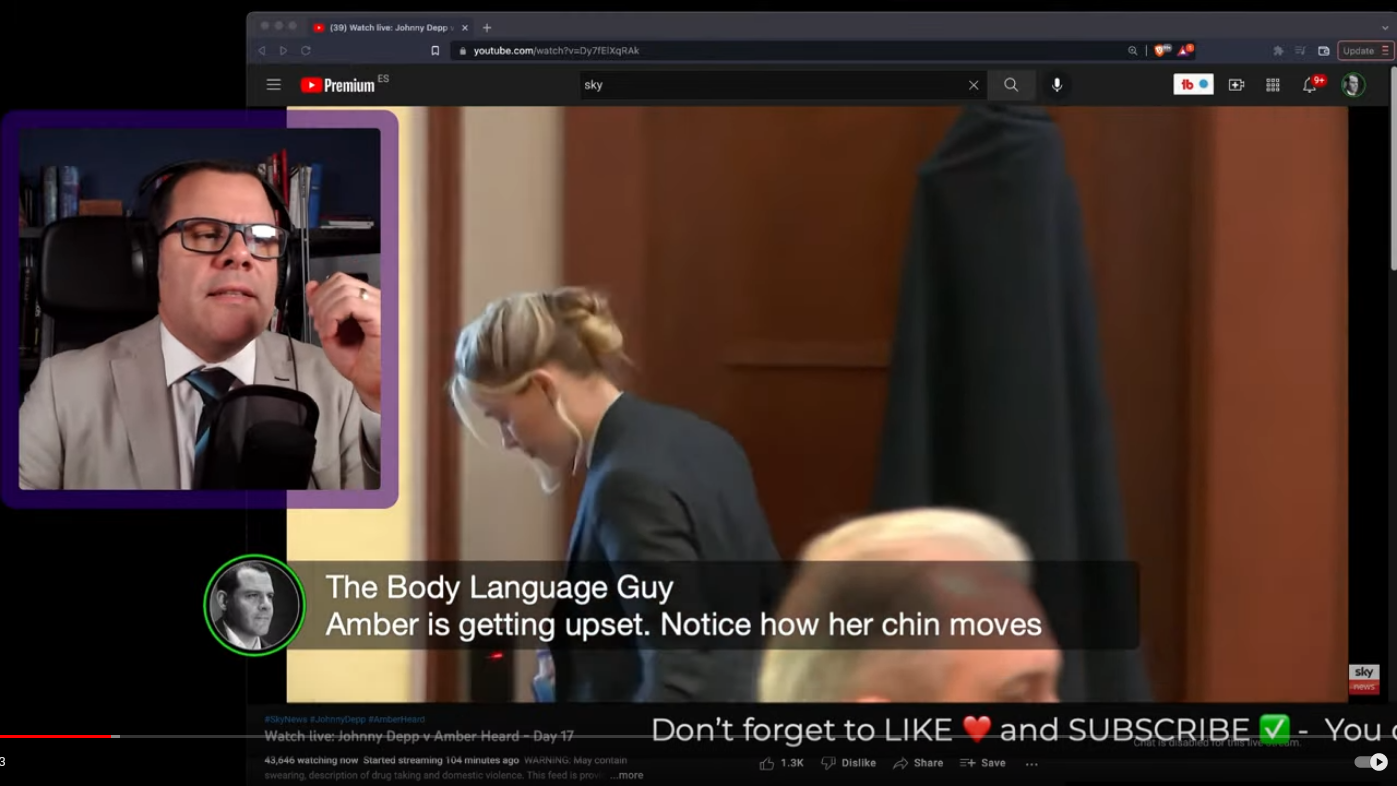
Task: Click the YouTube search magnifier button
Action: coord(1011,85)
